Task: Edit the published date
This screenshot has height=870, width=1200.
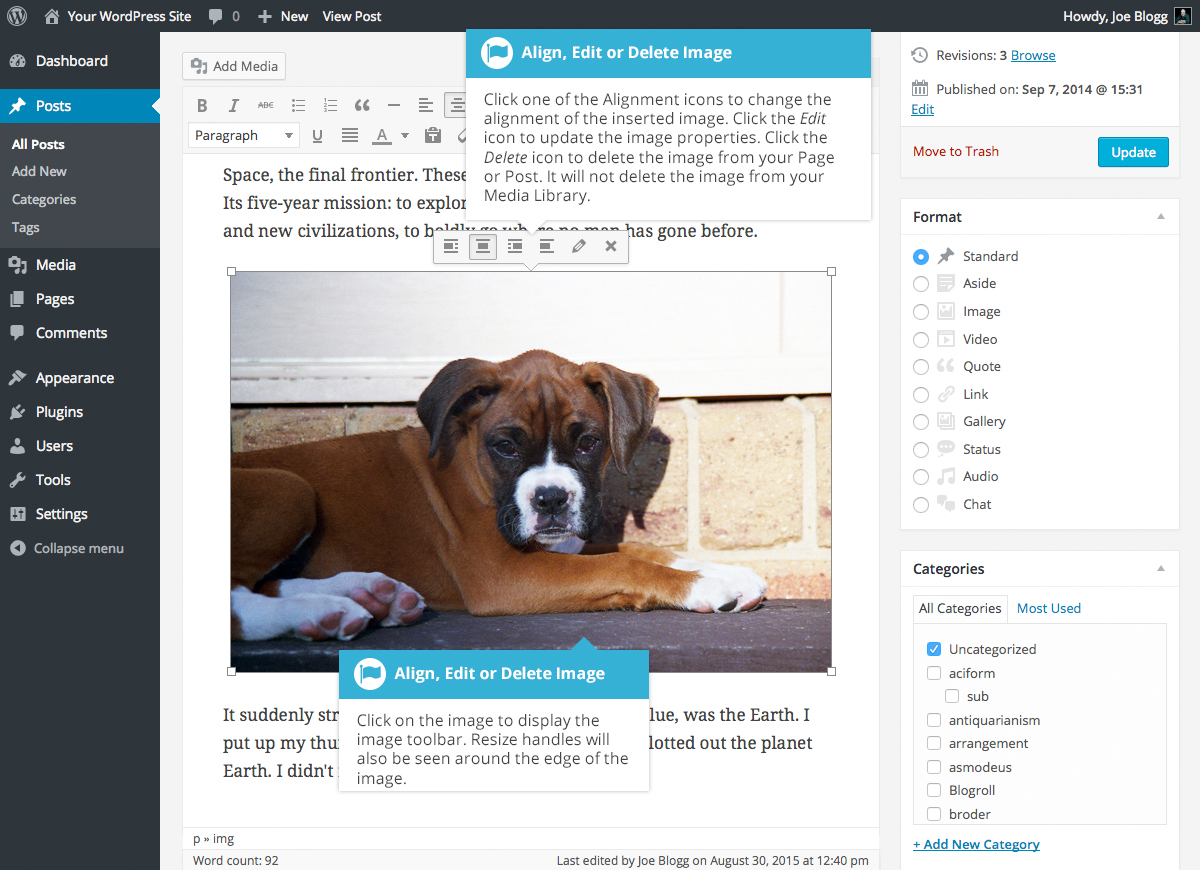Action: tap(922, 110)
